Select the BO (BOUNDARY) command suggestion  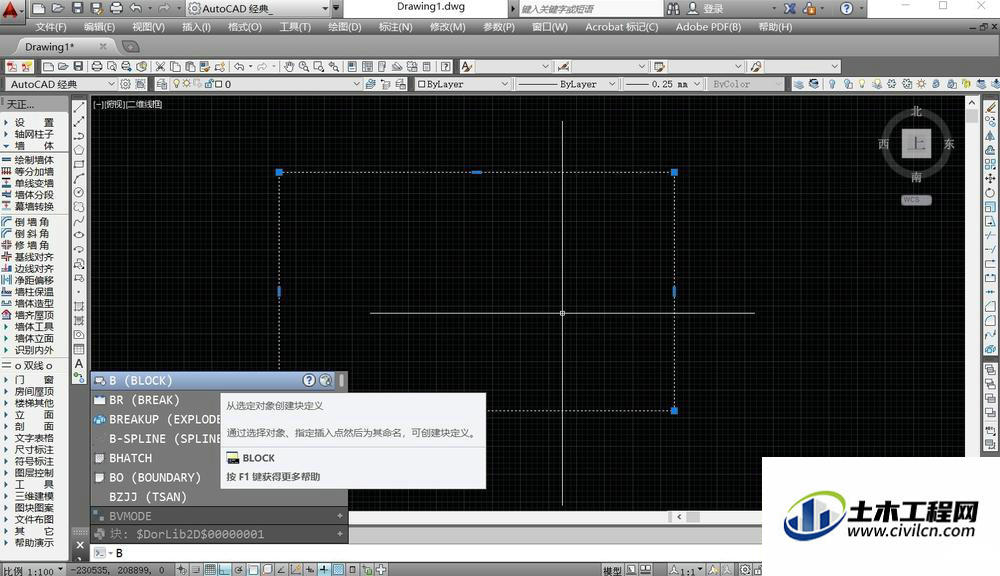(156, 477)
